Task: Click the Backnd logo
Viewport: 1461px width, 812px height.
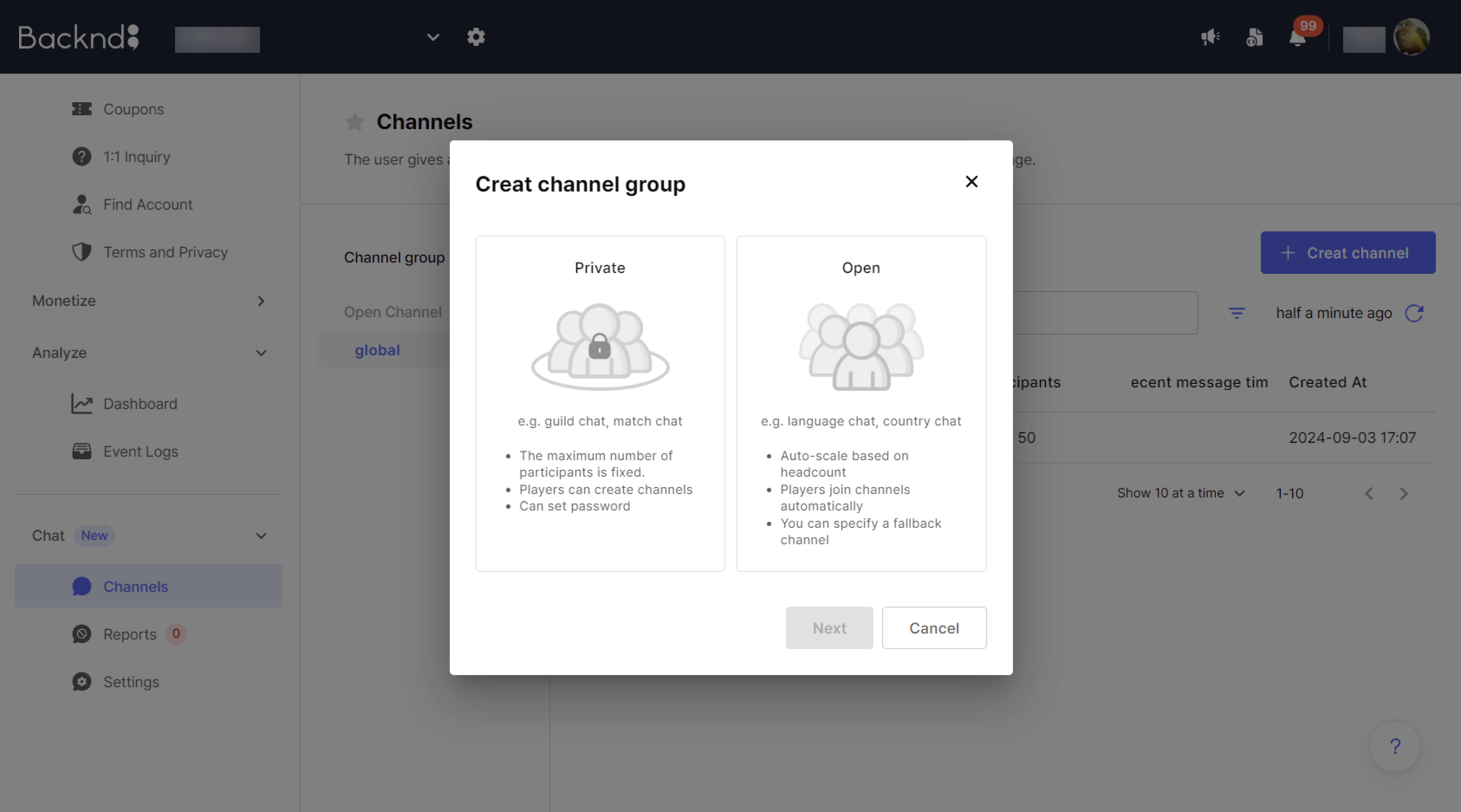Action: tap(79, 37)
